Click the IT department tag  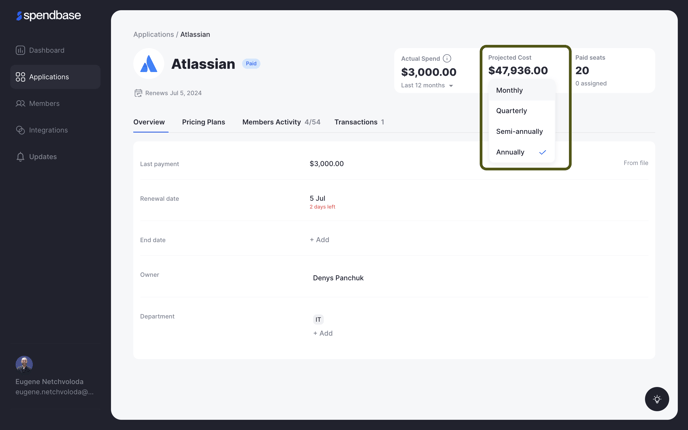point(318,319)
